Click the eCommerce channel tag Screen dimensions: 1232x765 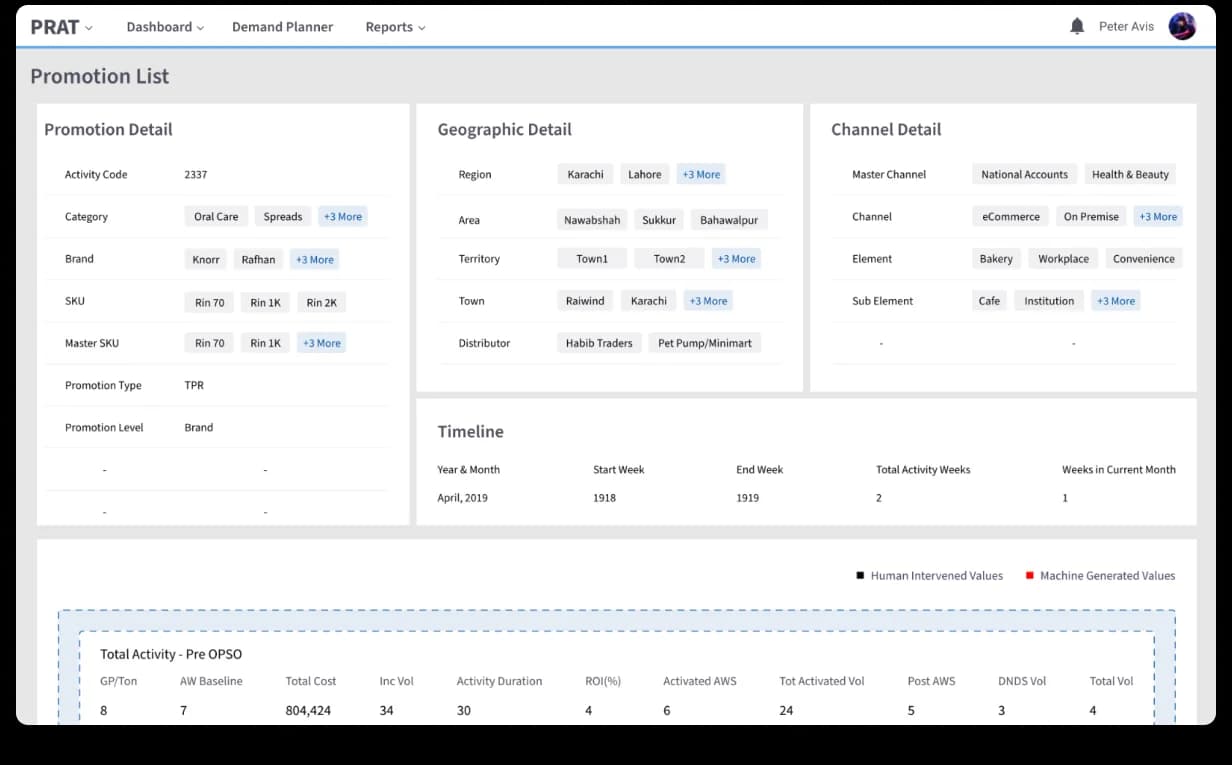1011,216
